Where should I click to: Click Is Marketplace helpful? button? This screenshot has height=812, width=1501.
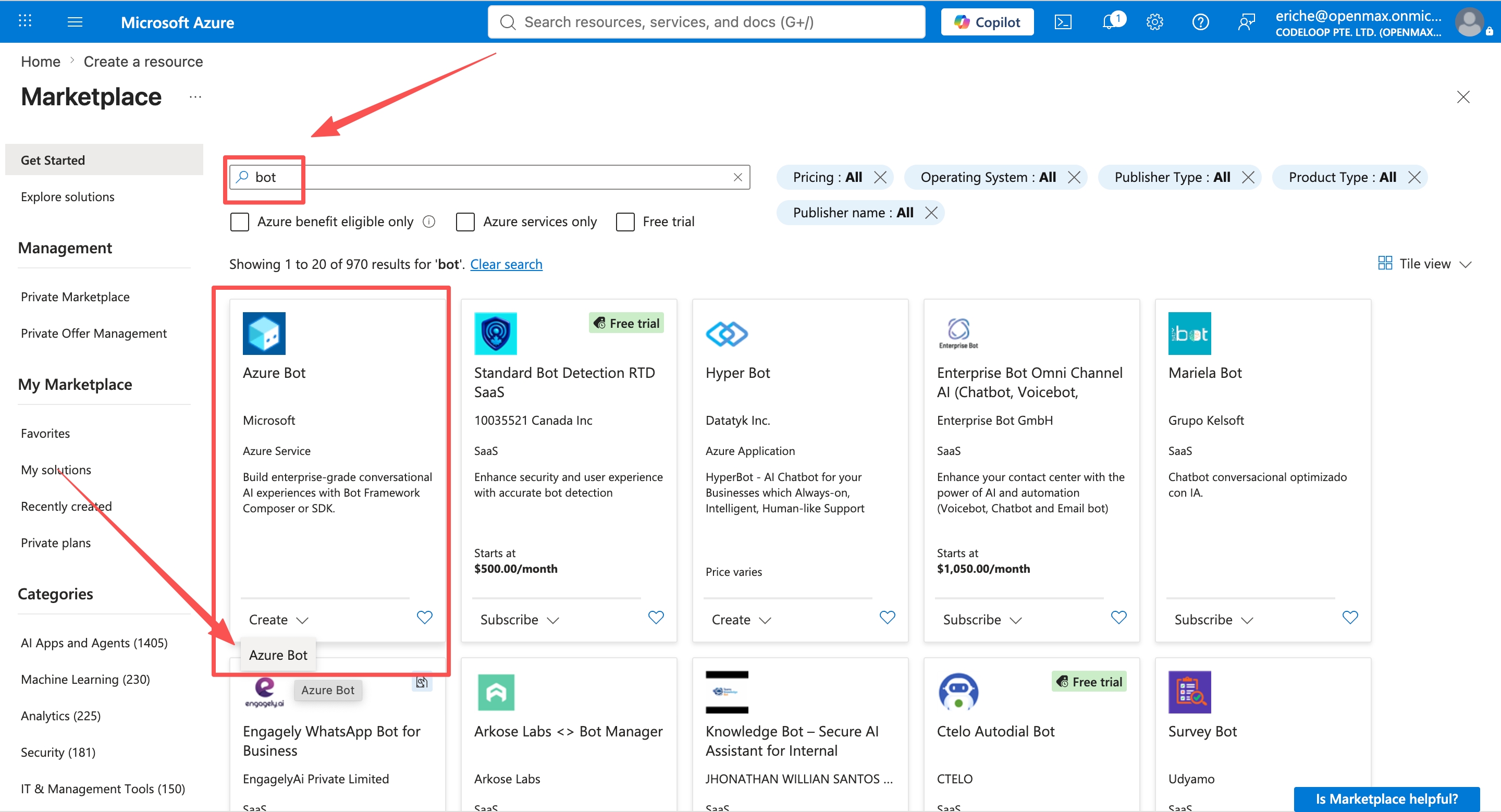click(x=1386, y=798)
